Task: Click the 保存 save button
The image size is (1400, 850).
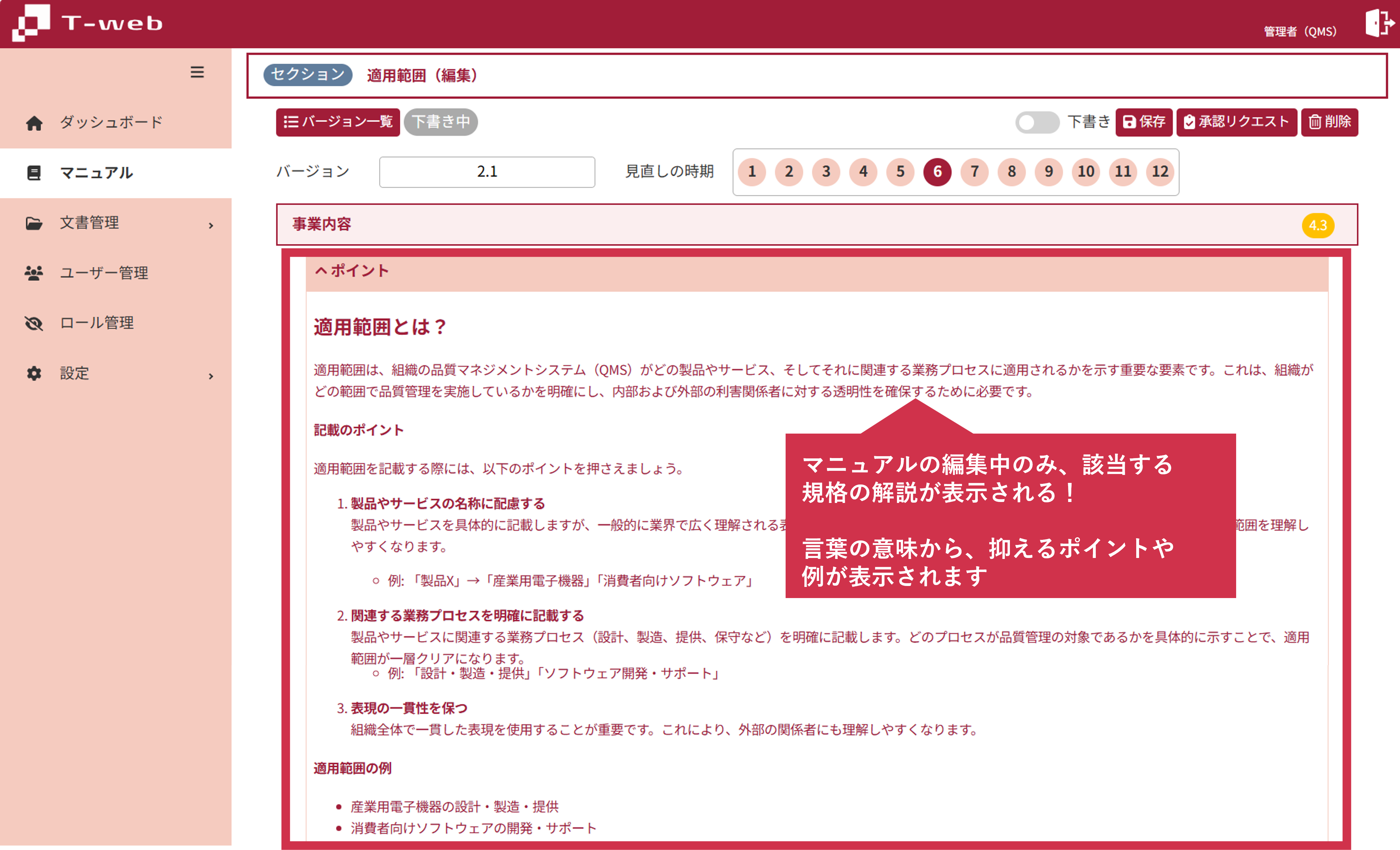Action: tap(1144, 122)
